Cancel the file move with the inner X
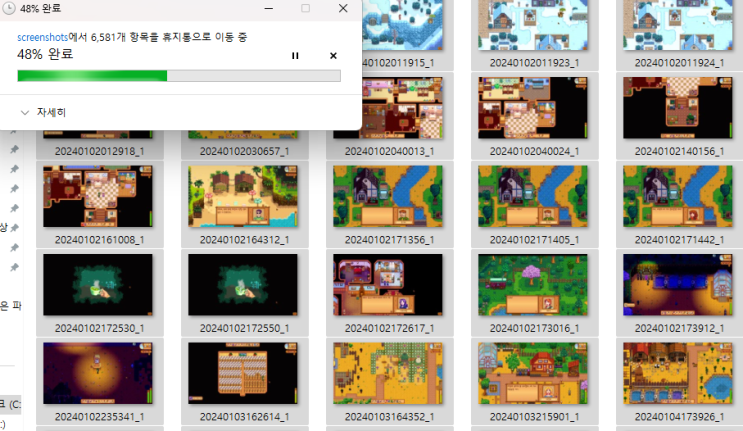 pos(333,56)
